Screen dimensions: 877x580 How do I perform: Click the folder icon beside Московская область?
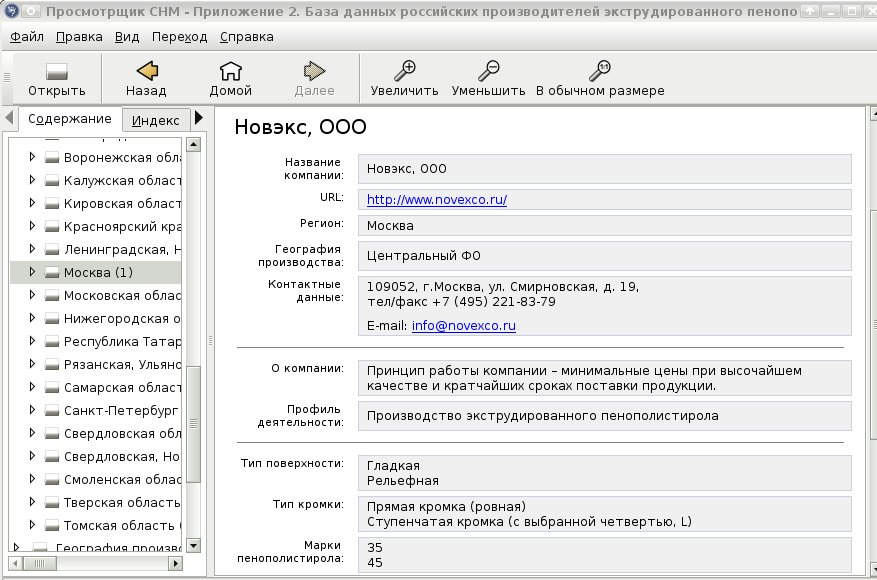click(x=52, y=295)
